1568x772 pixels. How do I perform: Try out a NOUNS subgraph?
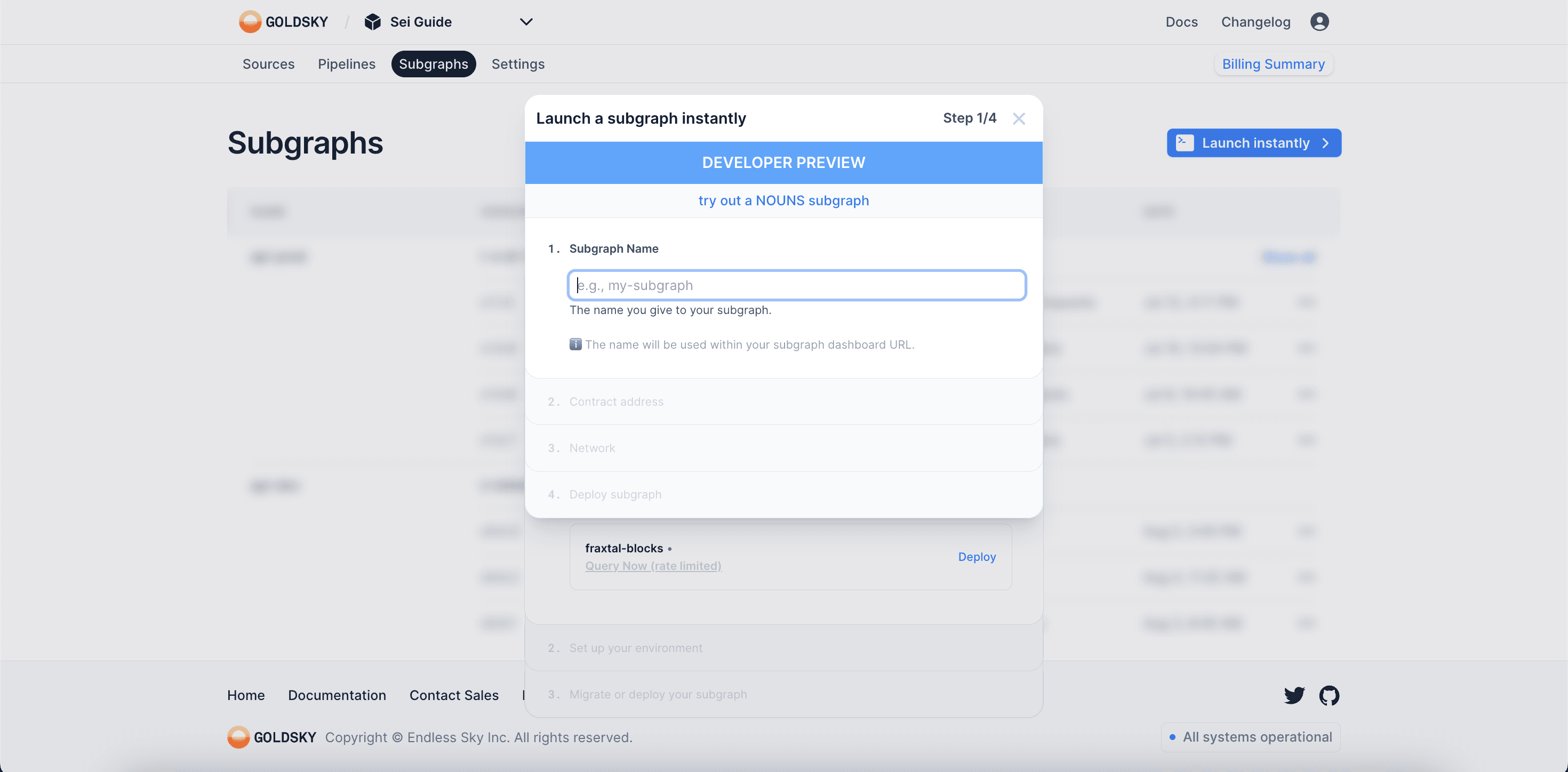coord(783,200)
